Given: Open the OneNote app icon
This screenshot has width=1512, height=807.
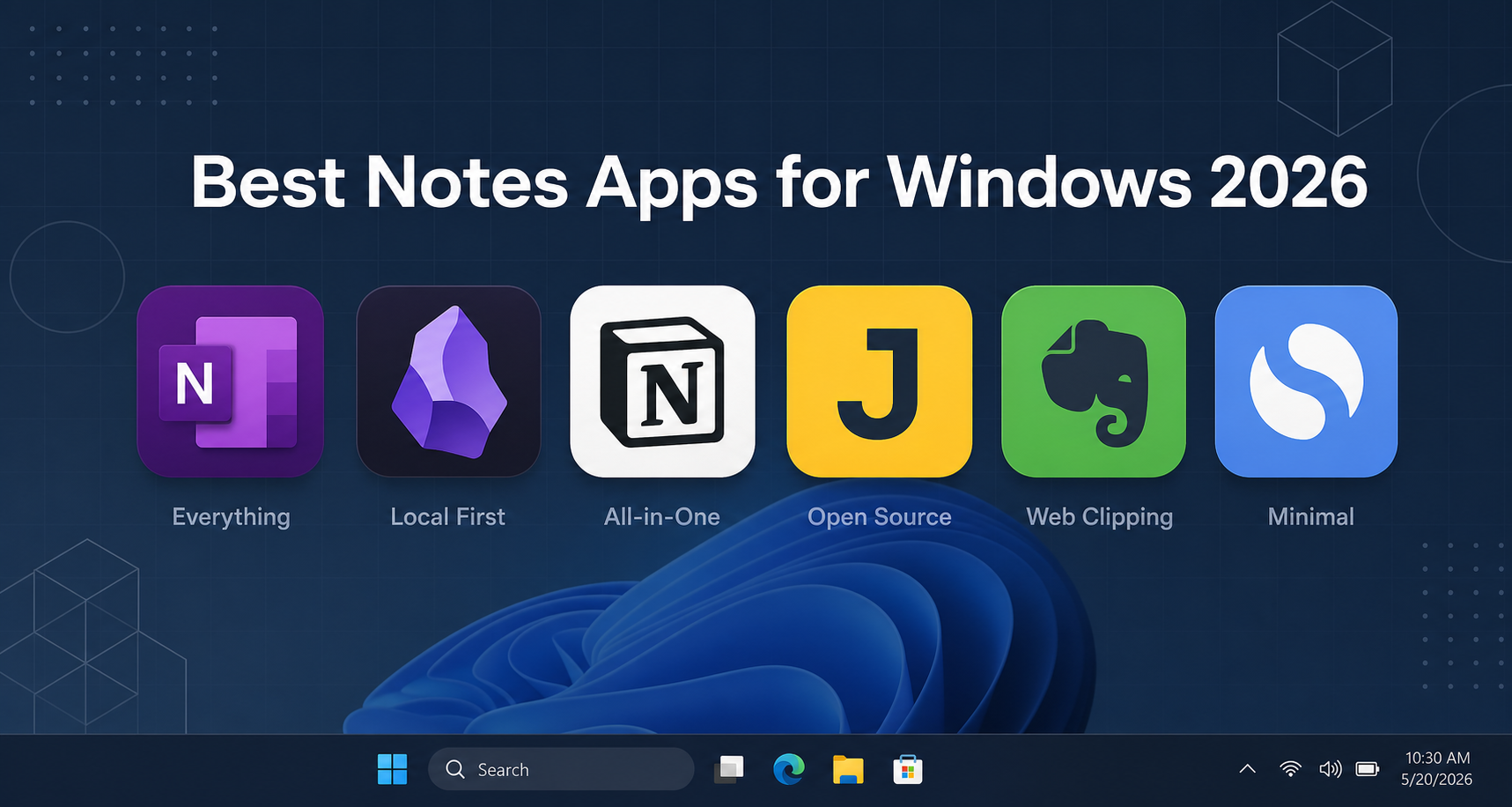Looking at the screenshot, I should tap(231, 381).
